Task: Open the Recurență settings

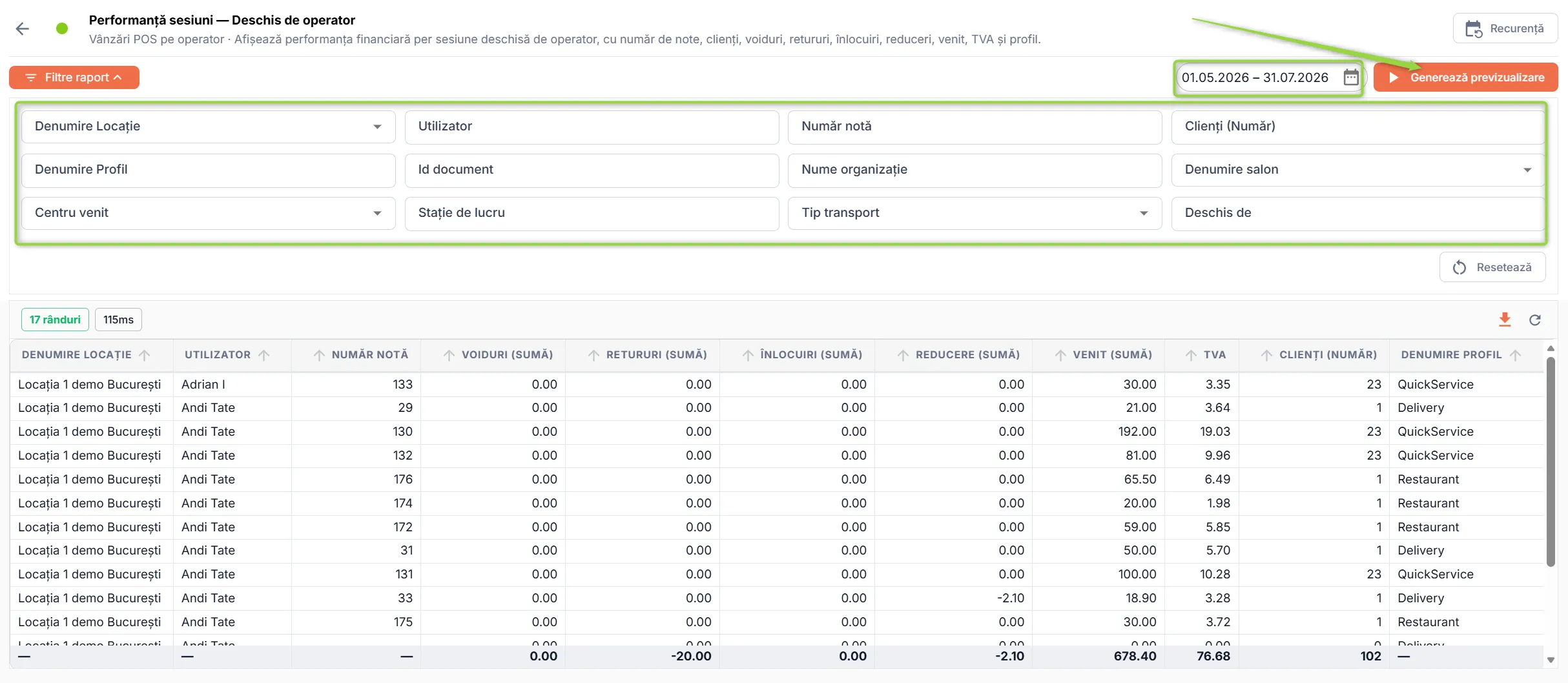Action: [x=1505, y=28]
